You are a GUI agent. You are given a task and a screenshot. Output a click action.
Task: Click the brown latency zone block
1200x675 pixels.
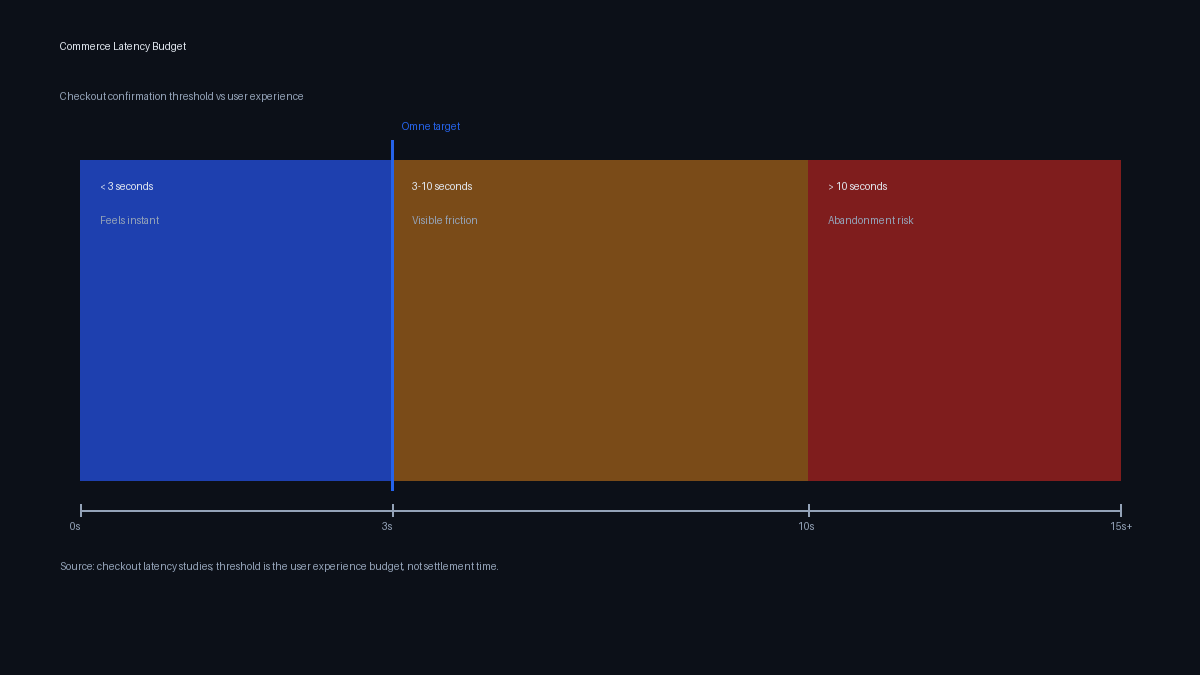[x=600, y=350]
